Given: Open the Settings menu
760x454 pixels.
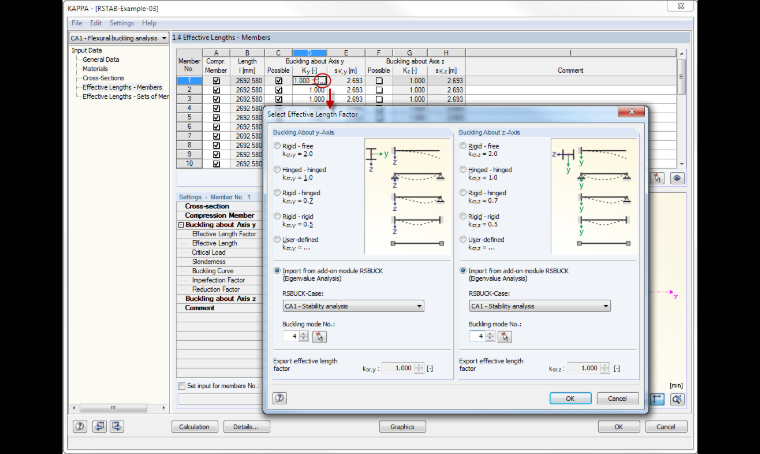Looking at the screenshot, I should click(x=121, y=23).
